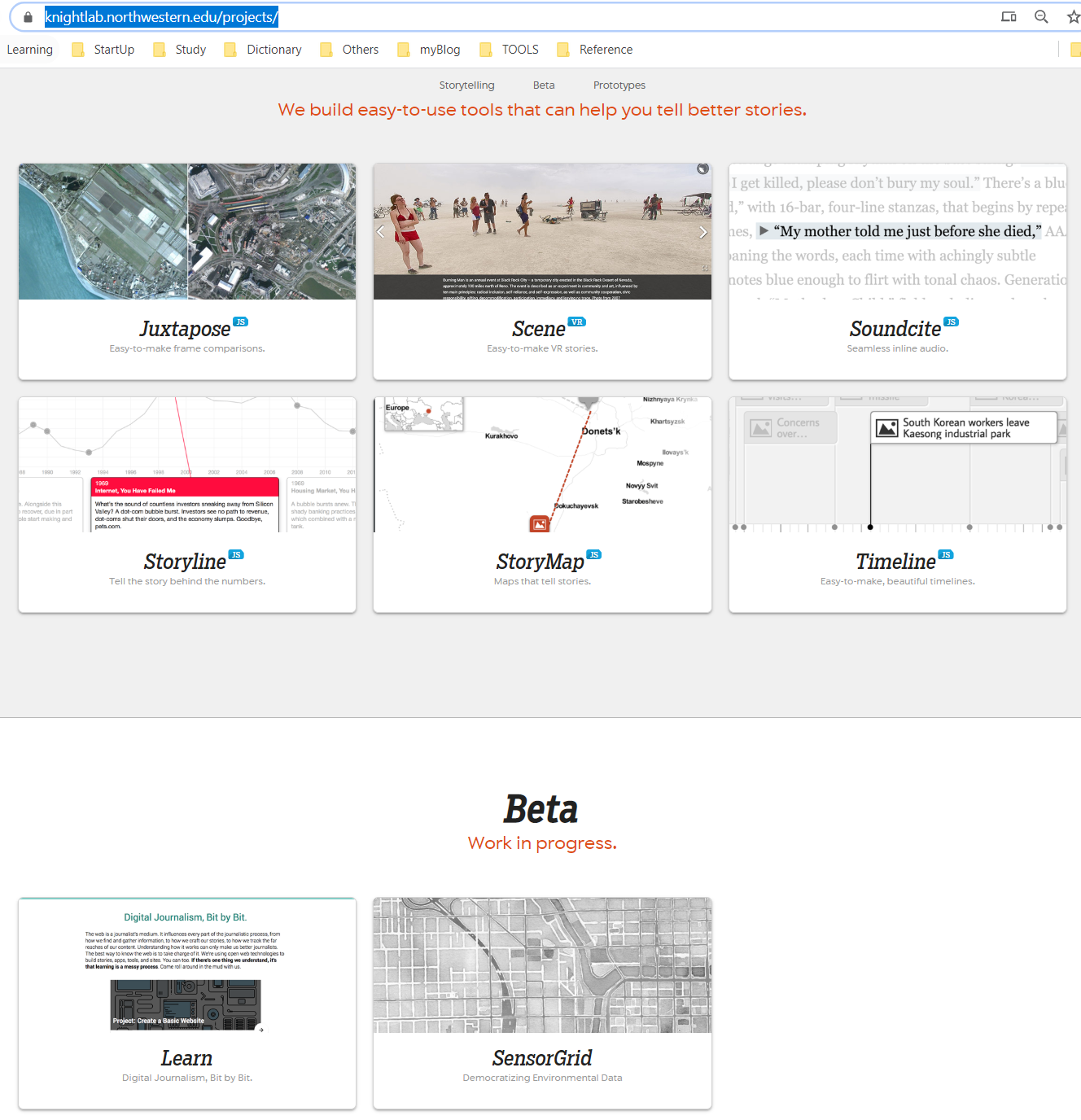Click the 'Work in progress.' subtitle
Screen dimensions: 1081x1120
tap(542, 843)
